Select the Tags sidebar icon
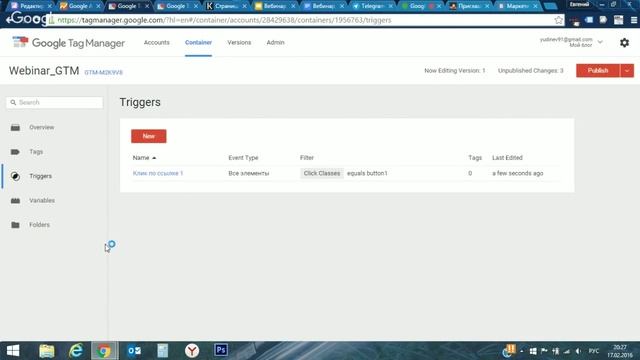The image size is (640, 360). (x=15, y=152)
